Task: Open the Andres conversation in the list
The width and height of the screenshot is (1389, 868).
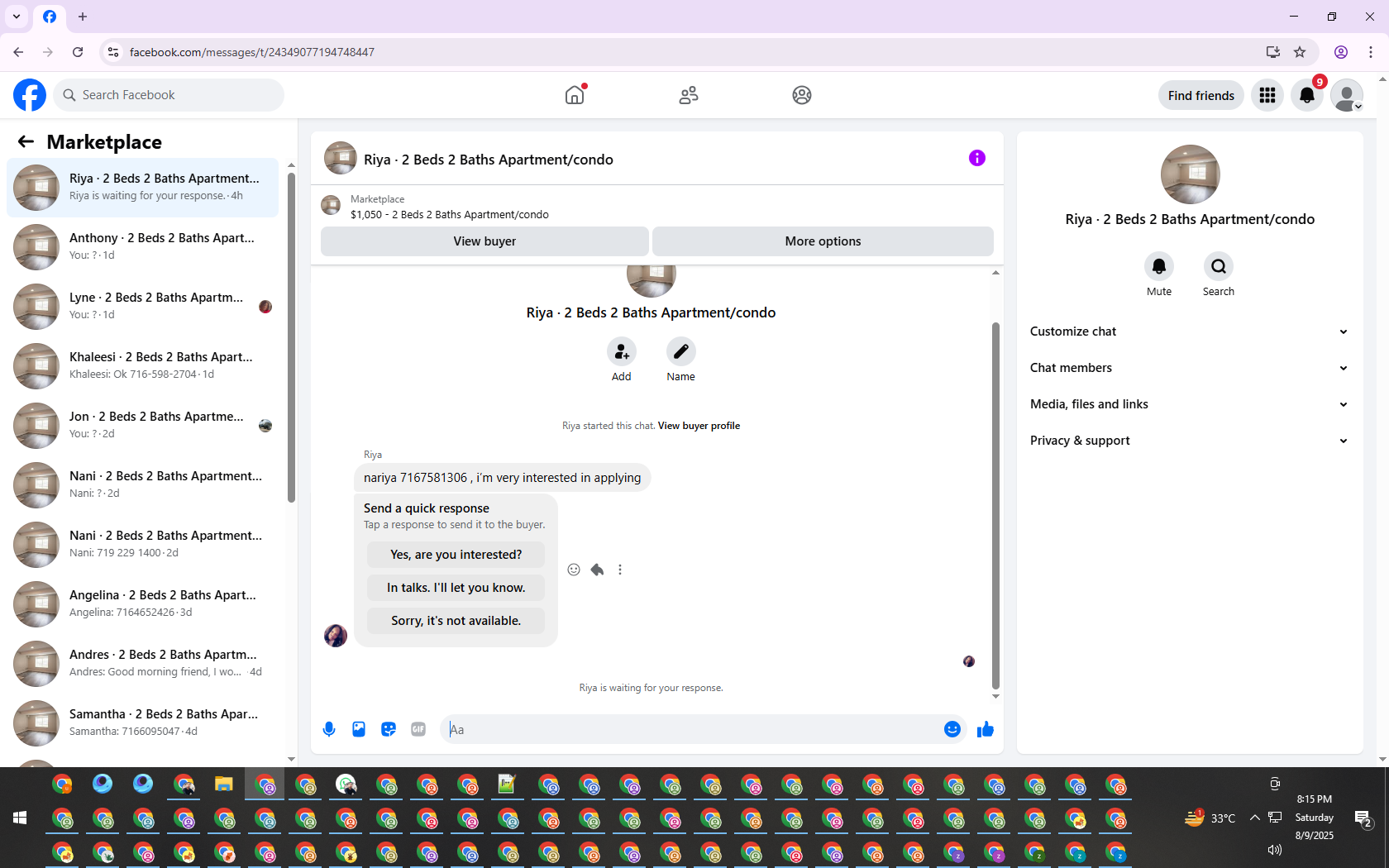Action: (x=143, y=663)
